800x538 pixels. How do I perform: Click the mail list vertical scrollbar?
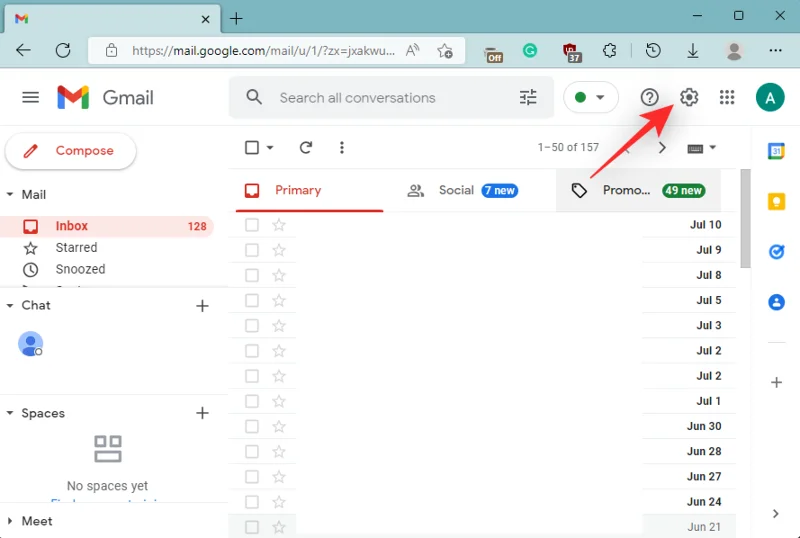click(x=745, y=218)
